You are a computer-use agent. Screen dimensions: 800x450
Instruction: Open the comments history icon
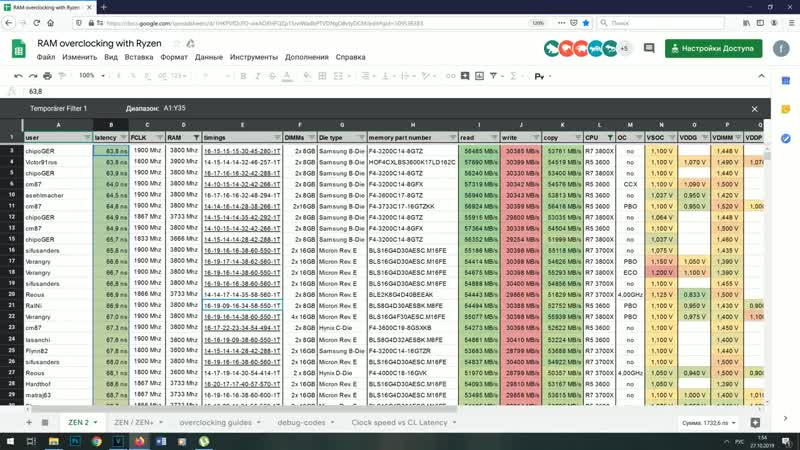(x=649, y=48)
